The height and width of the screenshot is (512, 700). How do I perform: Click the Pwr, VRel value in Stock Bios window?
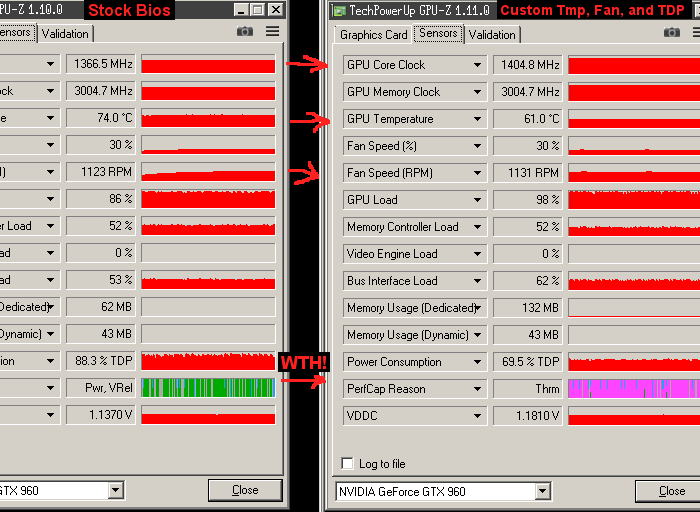[101, 388]
